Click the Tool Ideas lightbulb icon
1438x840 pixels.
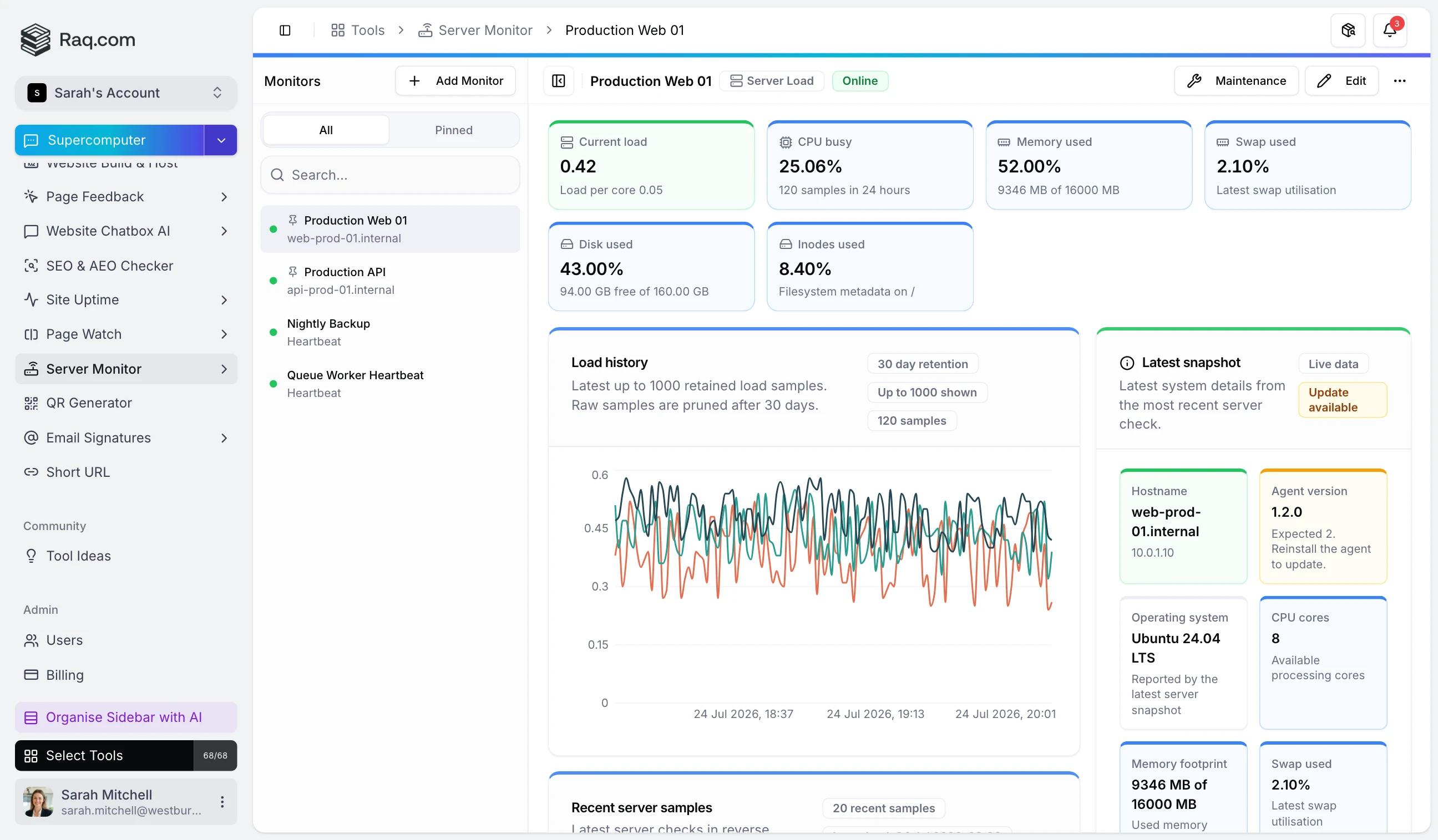point(31,556)
